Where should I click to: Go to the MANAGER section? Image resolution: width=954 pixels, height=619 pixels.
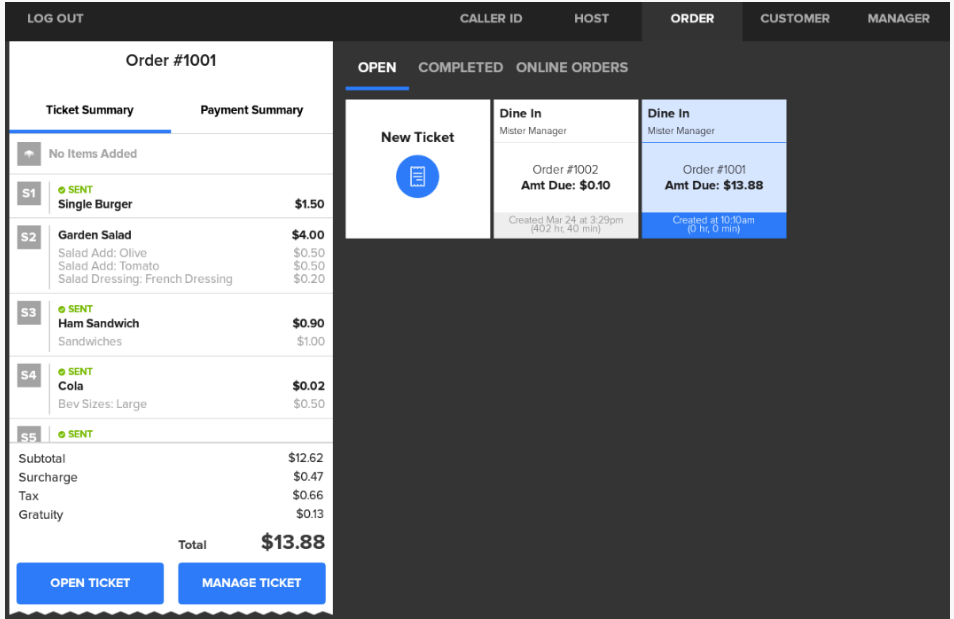point(898,19)
